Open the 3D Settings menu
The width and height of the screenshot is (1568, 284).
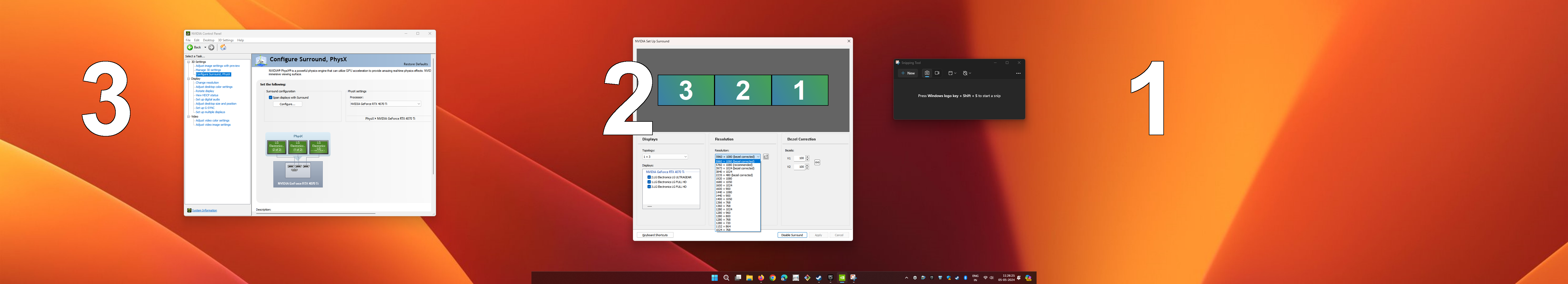[x=226, y=40]
